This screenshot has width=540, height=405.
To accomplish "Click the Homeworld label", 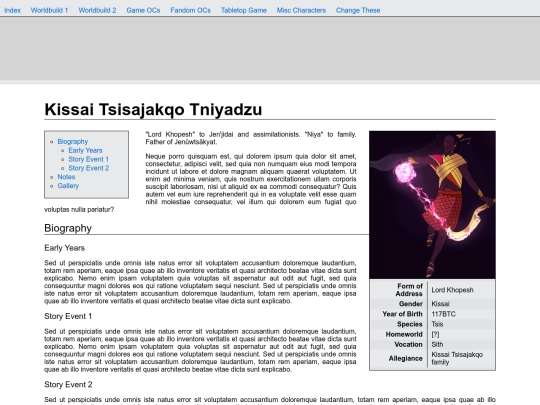I will [404, 334].
